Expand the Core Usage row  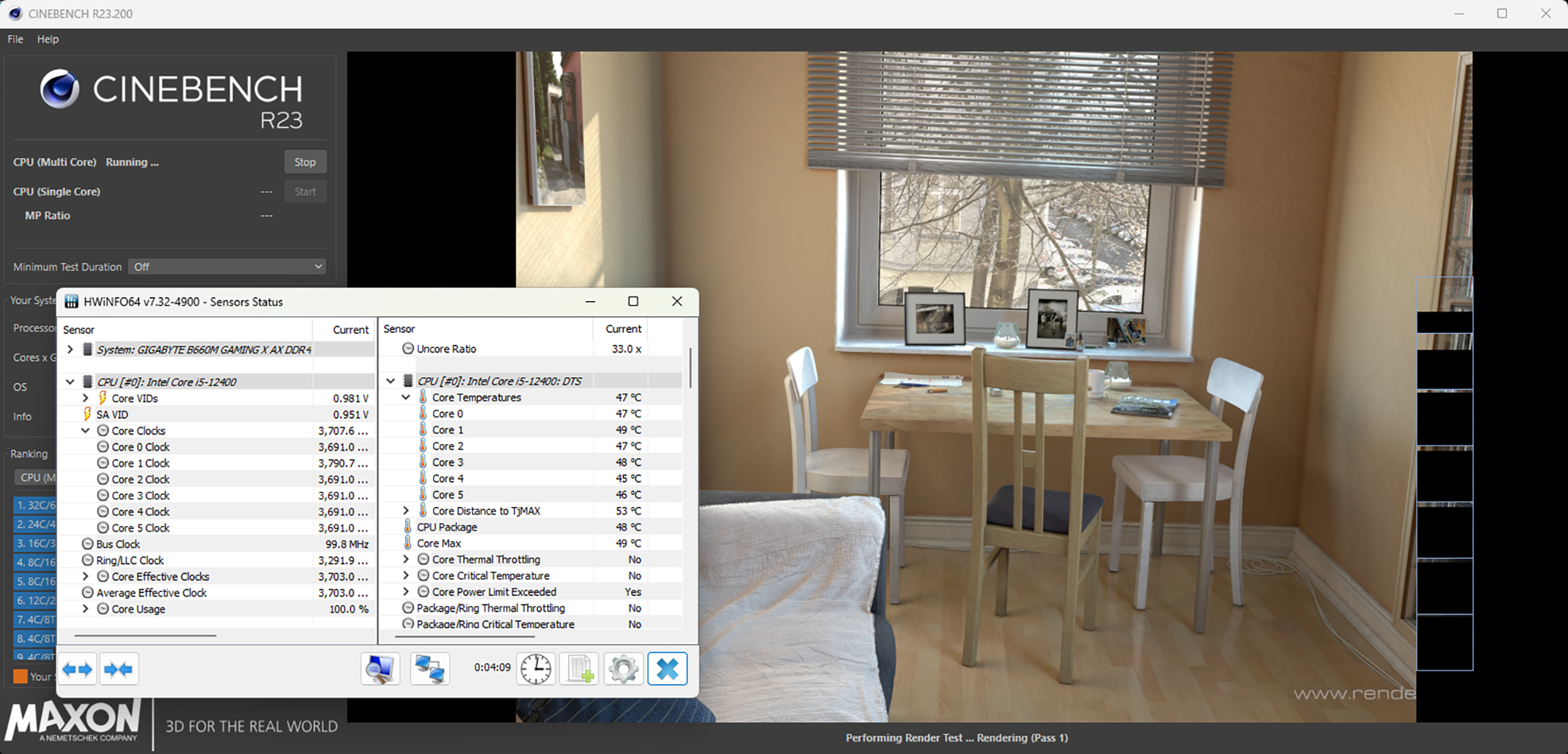[85, 609]
